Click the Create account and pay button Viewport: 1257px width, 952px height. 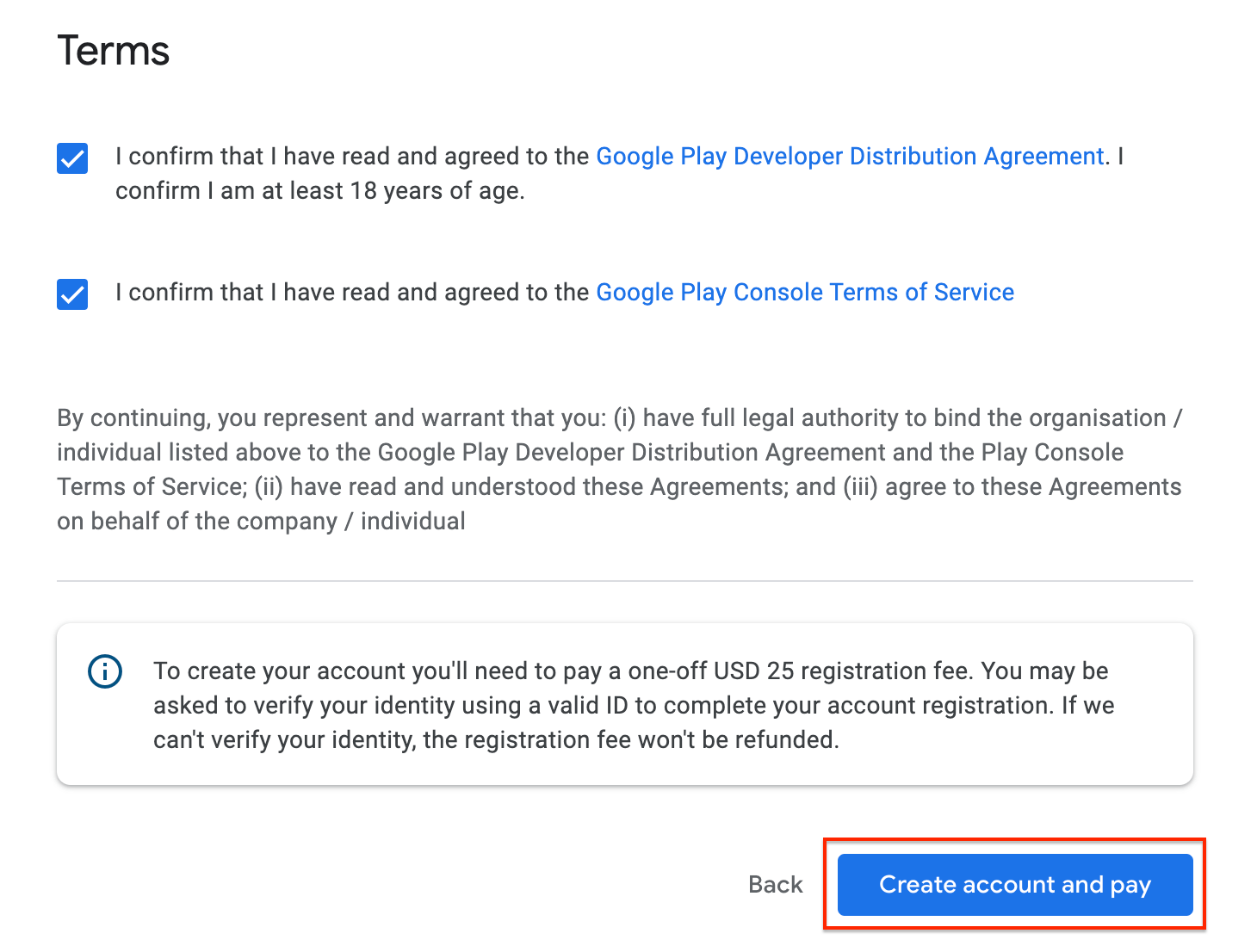[1014, 884]
